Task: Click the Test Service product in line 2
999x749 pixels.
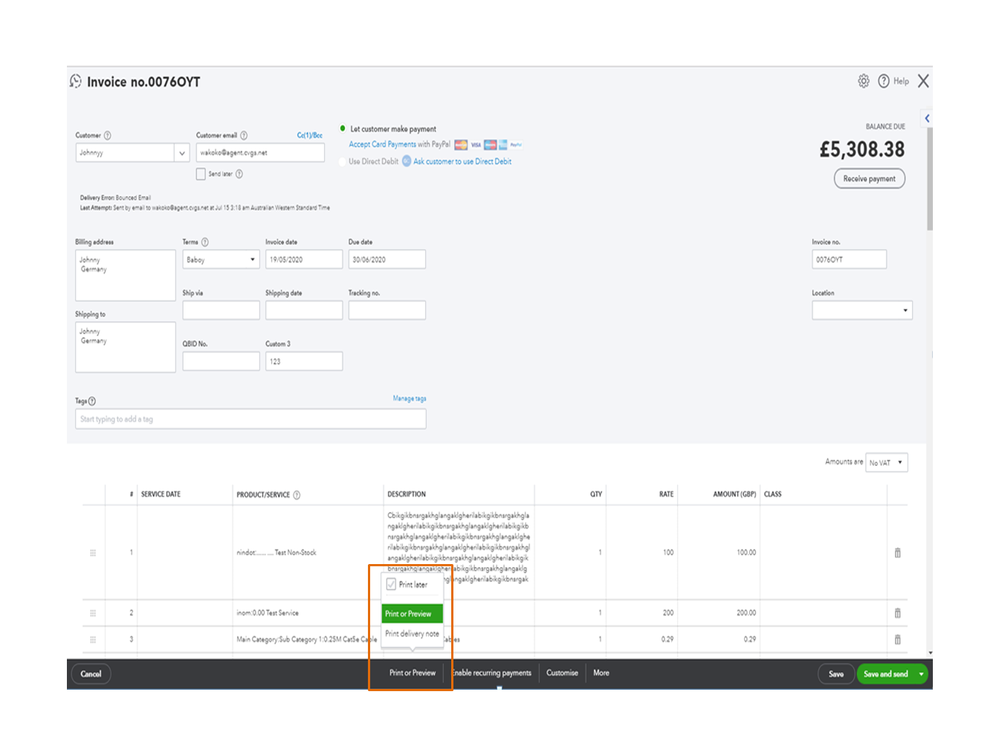Action: (268, 613)
